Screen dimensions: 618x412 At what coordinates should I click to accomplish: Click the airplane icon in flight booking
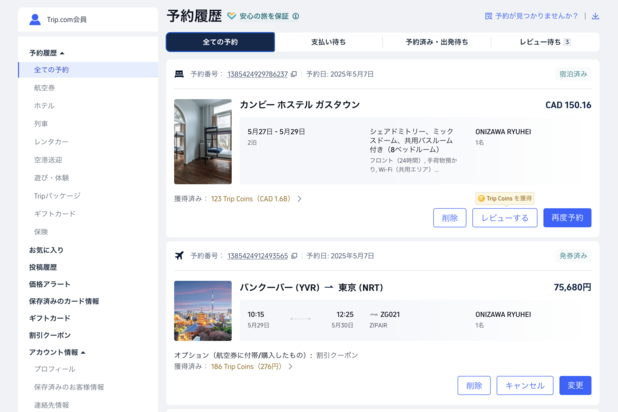click(x=179, y=255)
